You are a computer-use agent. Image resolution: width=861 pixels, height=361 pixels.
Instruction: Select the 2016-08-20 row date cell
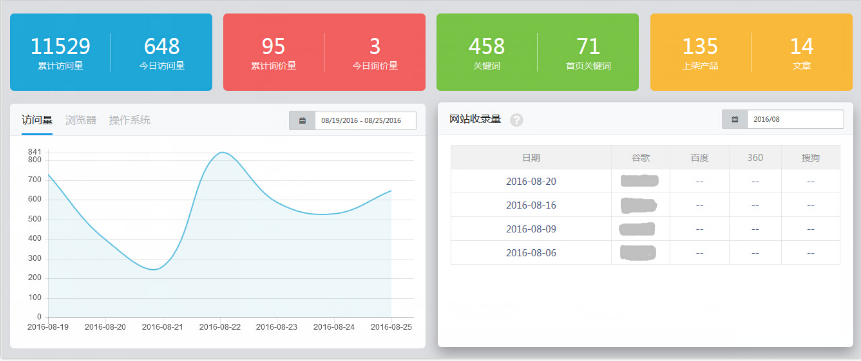click(531, 181)
